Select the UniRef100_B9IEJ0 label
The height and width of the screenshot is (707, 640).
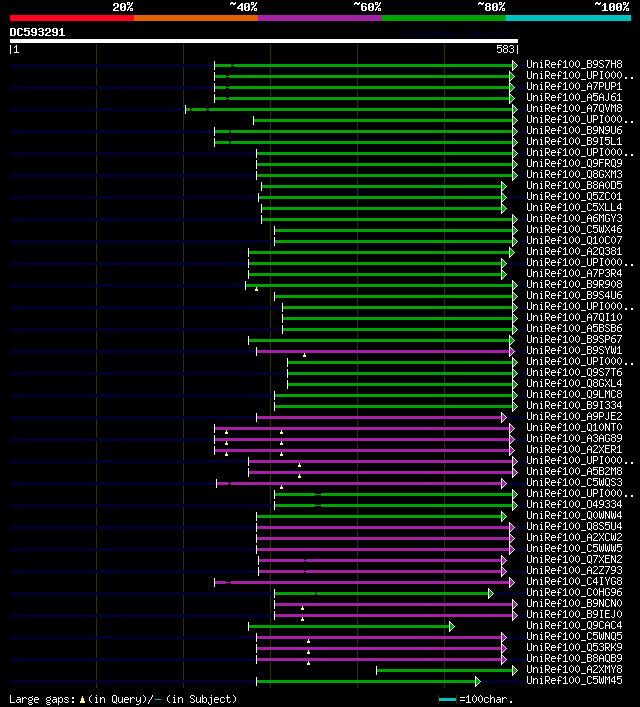tap(574, 615)
